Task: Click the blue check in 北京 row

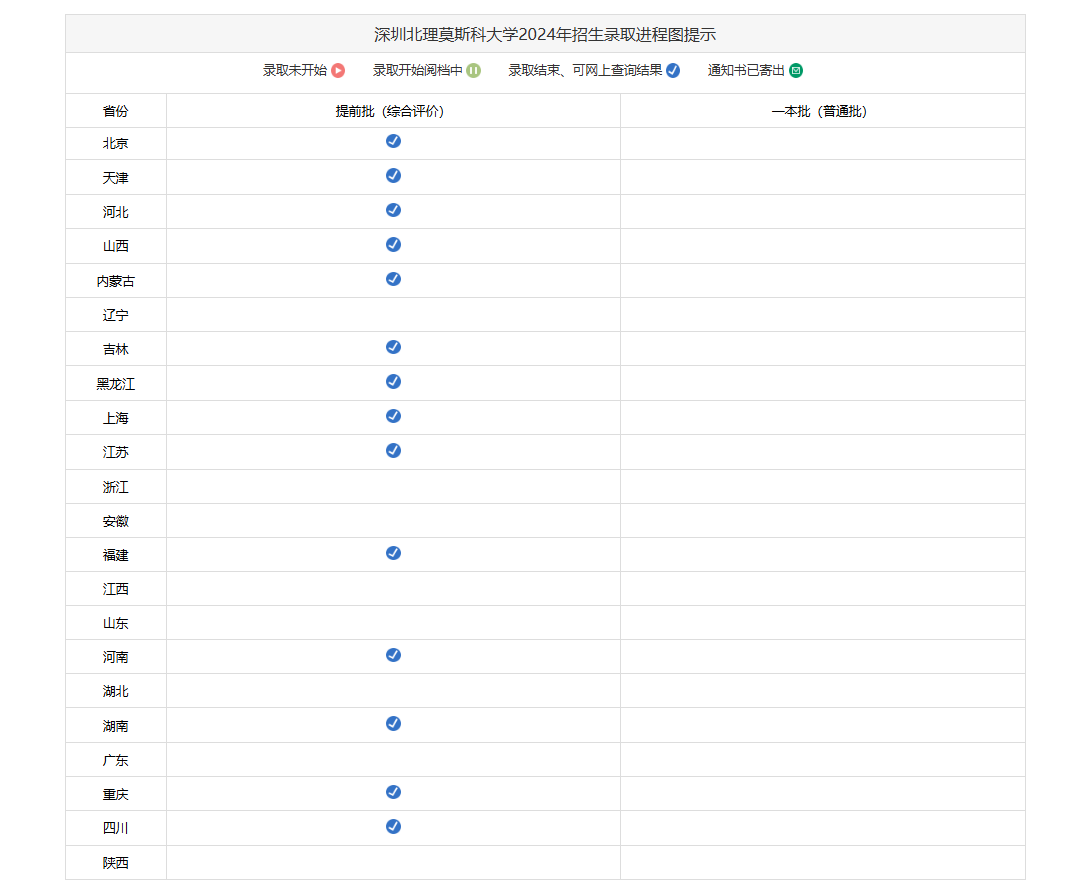Action: (x=394, y=141)
